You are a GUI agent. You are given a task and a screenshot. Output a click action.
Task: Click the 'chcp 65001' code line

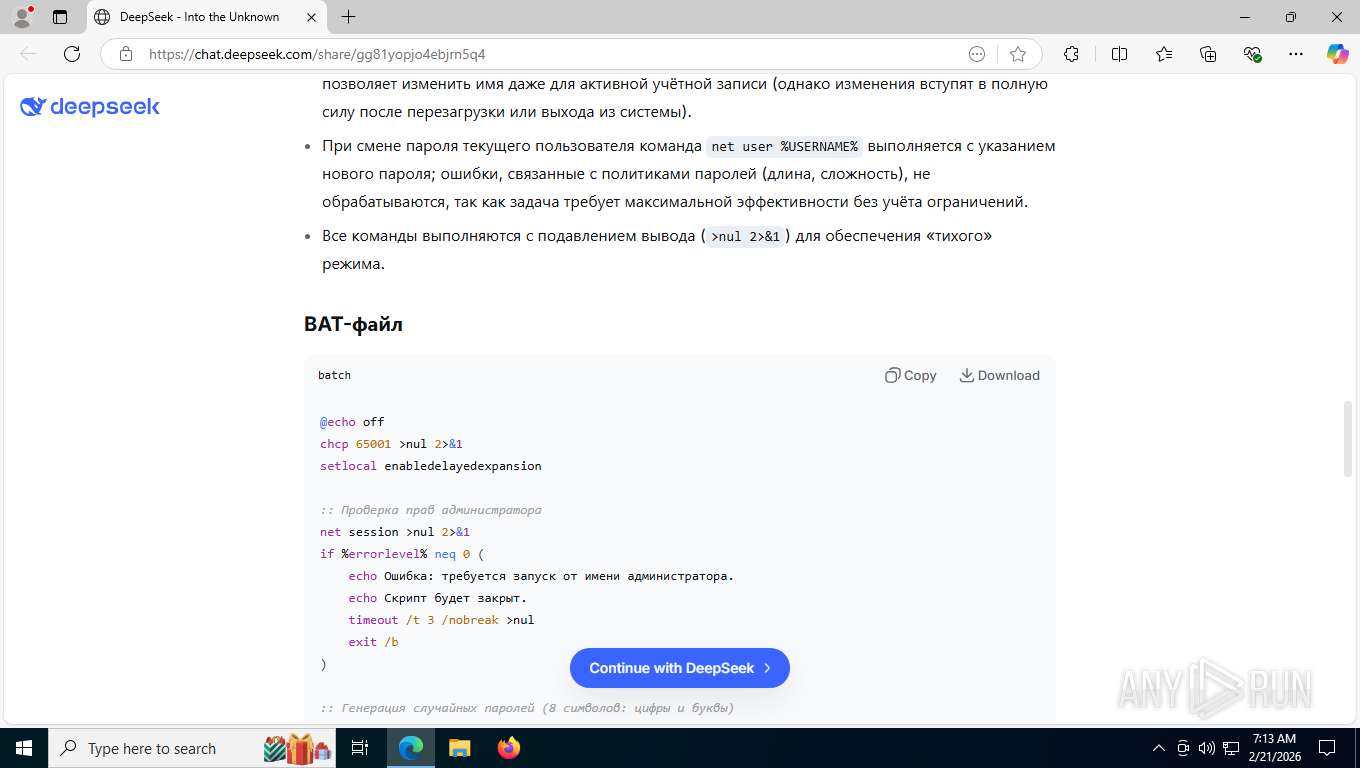click(391, 444)
